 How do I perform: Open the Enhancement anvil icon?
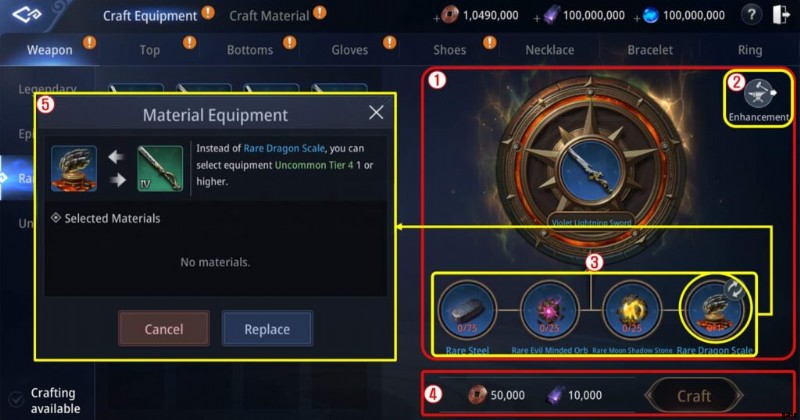758,94
